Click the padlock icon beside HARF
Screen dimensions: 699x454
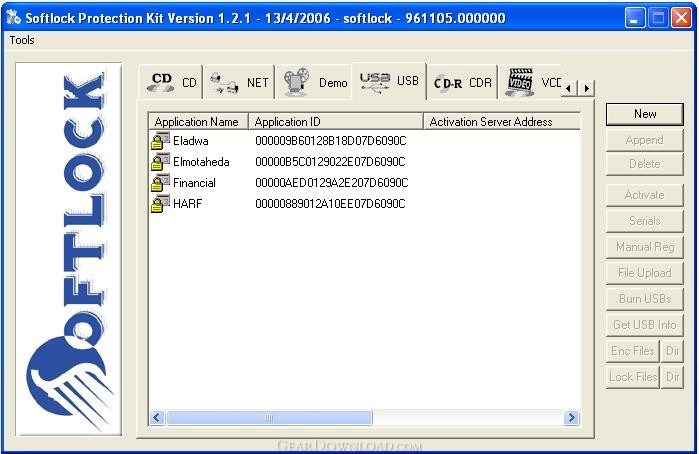coord(160,203)
